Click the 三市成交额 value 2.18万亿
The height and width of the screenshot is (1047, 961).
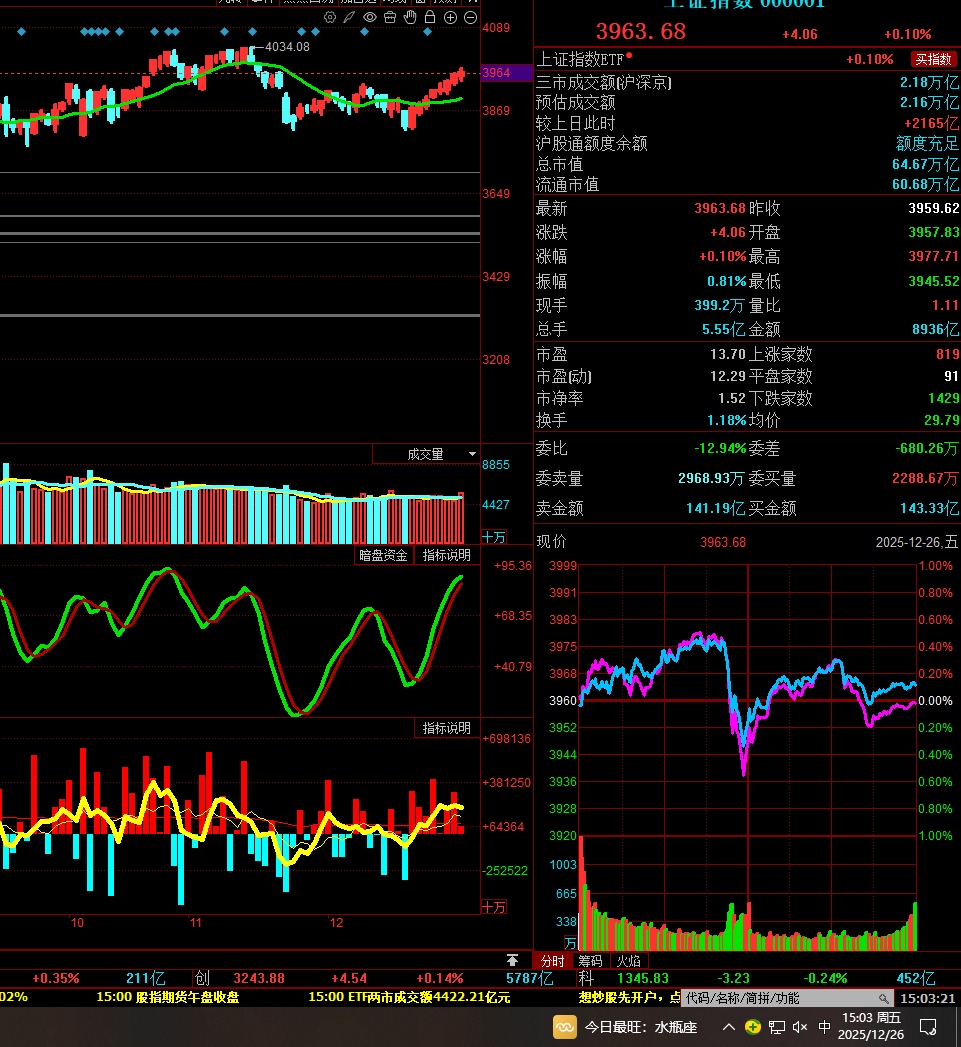coord(930,82)
